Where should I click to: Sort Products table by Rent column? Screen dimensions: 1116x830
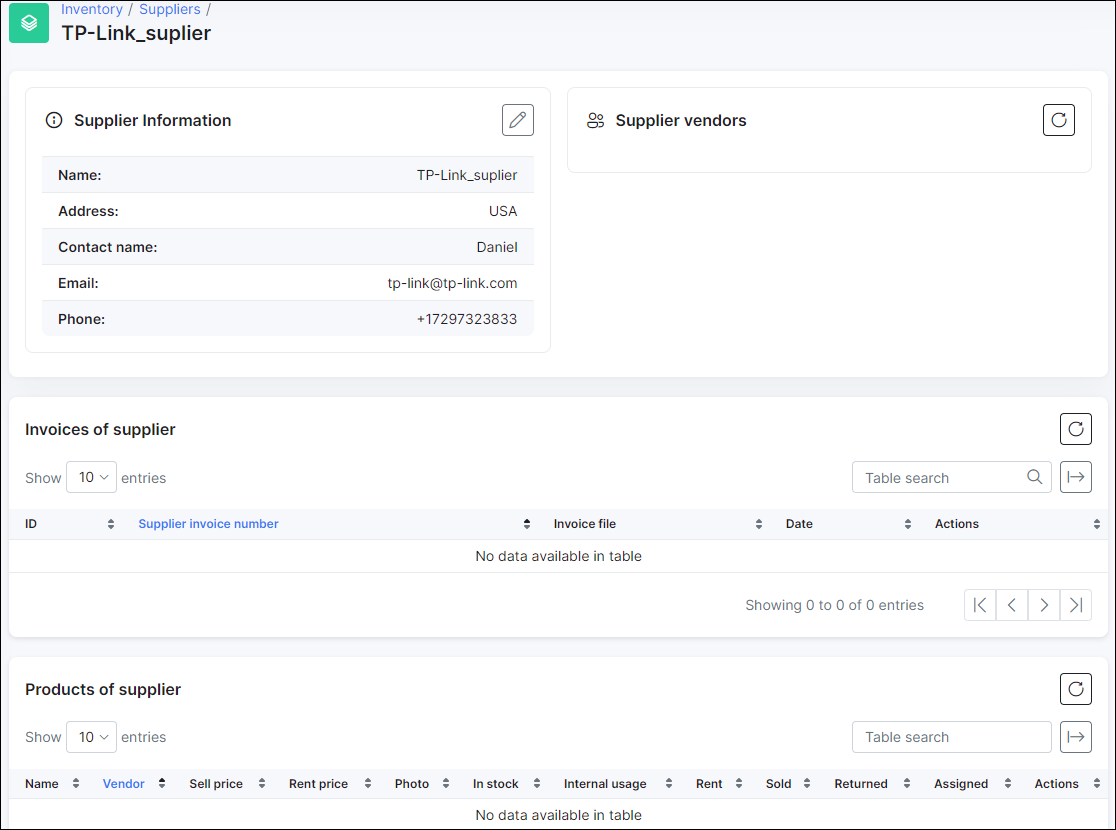point(719,784)
